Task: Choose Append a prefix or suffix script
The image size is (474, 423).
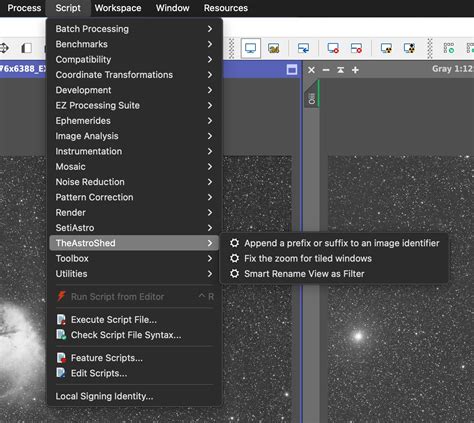Action: (334, 243)
